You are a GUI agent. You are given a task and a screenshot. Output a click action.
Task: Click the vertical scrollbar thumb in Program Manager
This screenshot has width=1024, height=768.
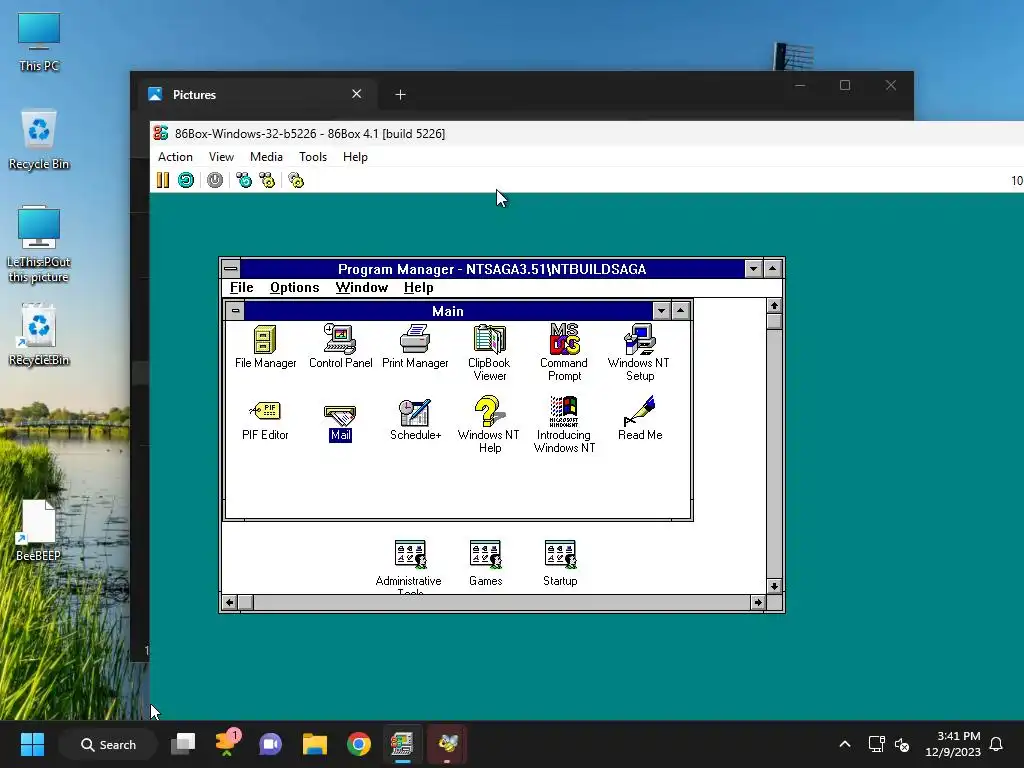(x=774, y=322)
